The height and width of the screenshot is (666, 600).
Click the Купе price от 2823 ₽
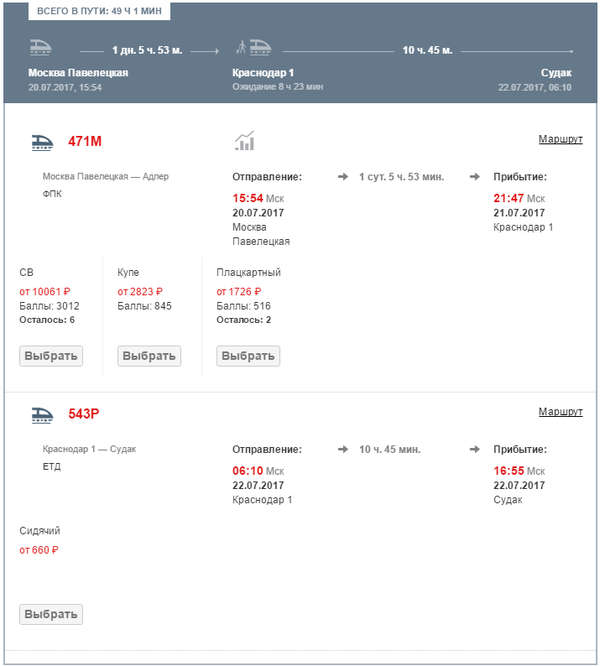click(139, 291)
